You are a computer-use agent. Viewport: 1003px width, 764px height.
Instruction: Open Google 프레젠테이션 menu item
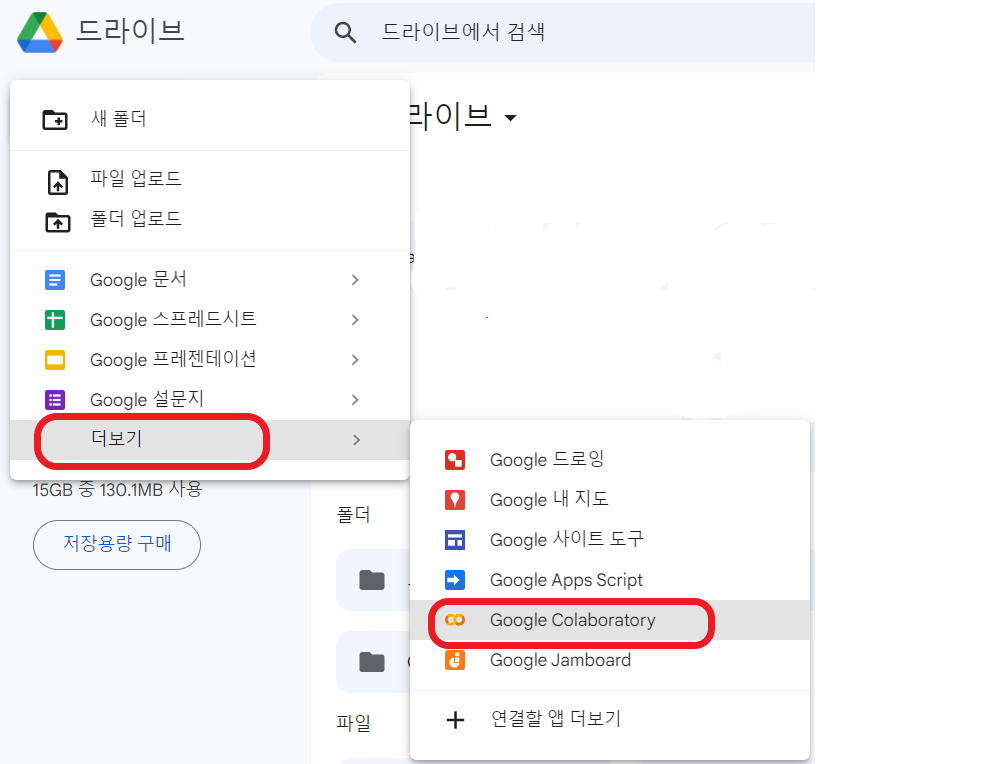pyautogui.click(x=210, y=360)
